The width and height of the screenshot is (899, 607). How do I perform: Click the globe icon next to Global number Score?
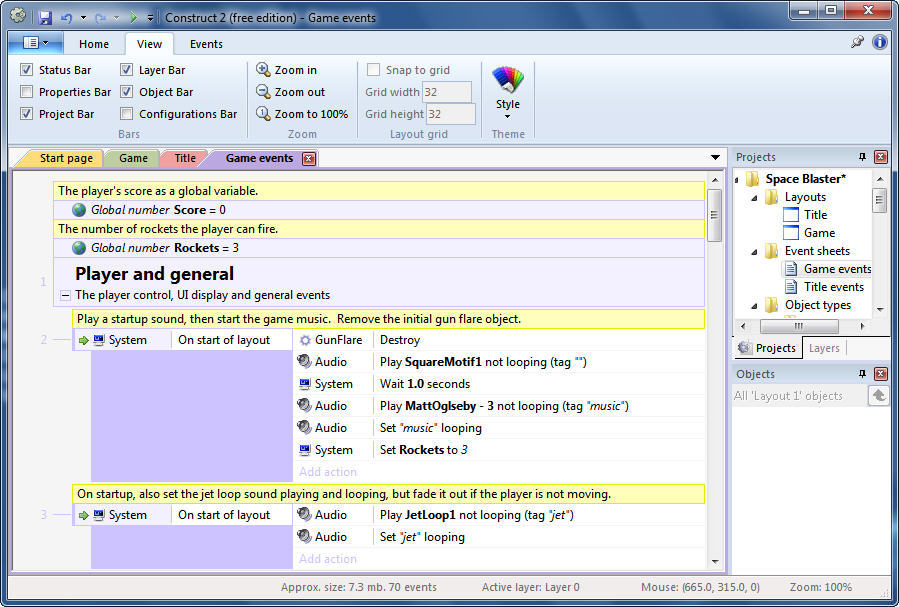tap(79, 210)
